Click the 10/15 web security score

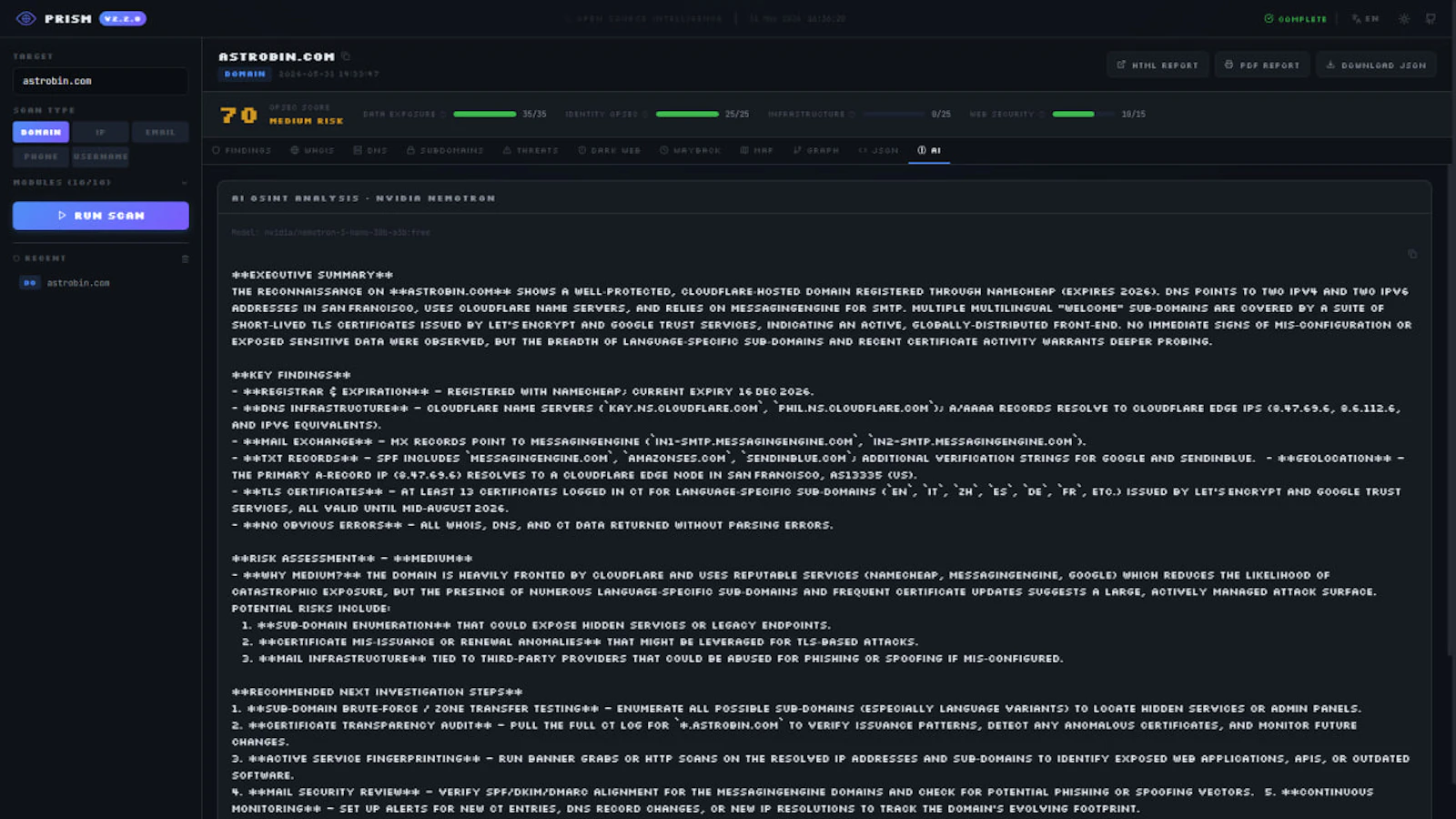coord(1133,115)
